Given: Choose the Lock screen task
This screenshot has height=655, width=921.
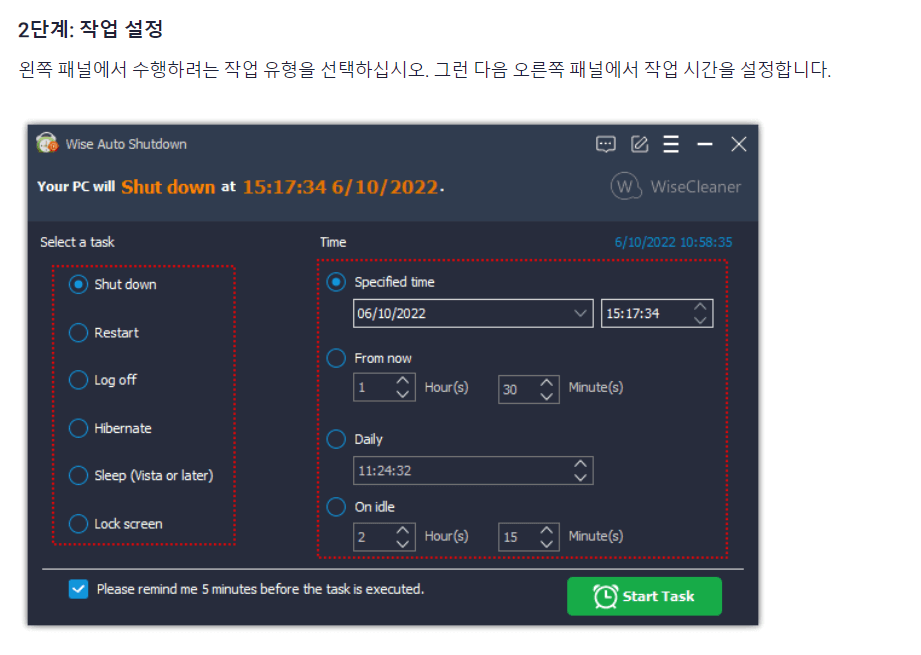Looking at the screenshot, I should (78, 523).
